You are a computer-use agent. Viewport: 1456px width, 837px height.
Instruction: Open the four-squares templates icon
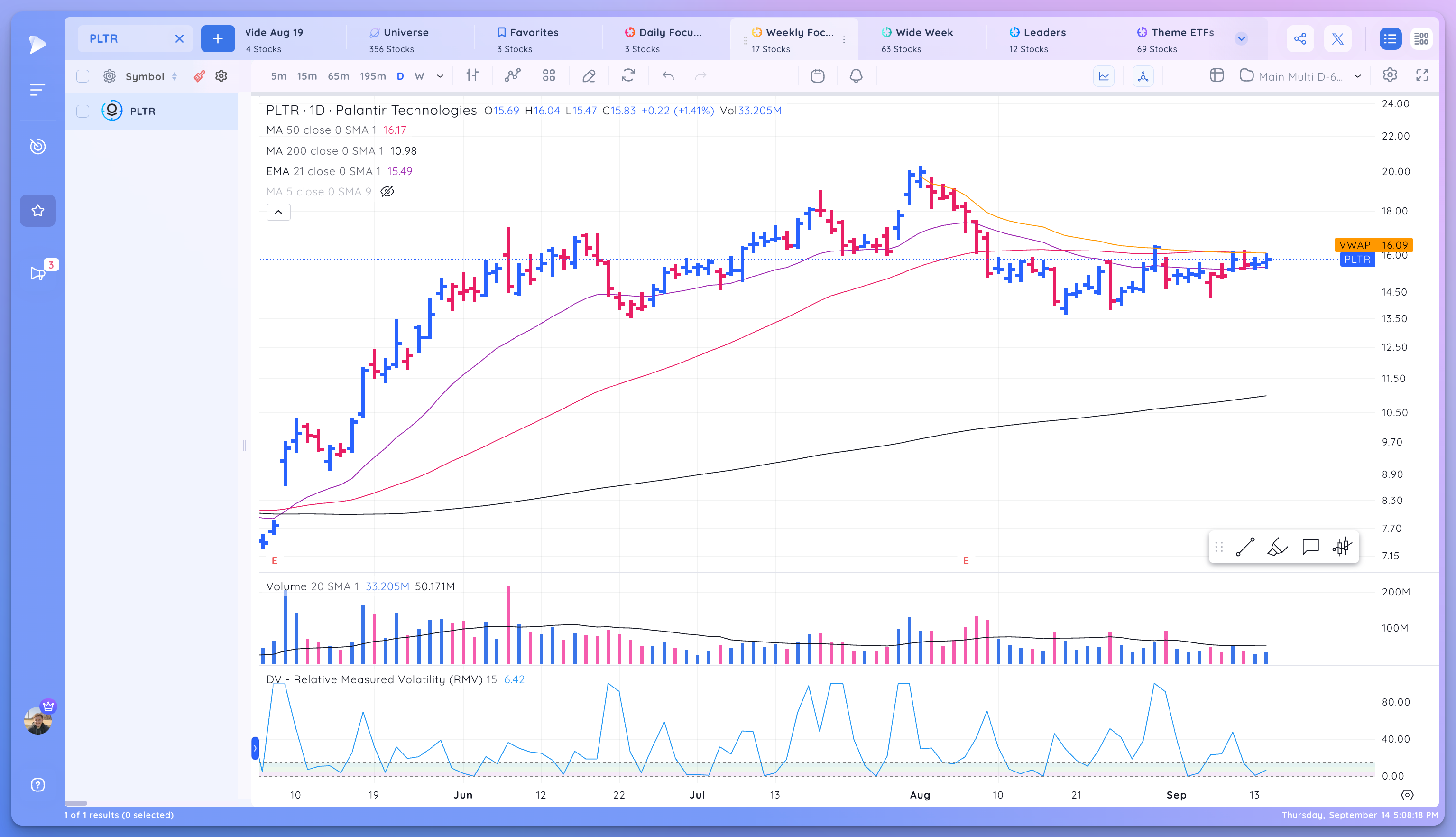(549, 75)
